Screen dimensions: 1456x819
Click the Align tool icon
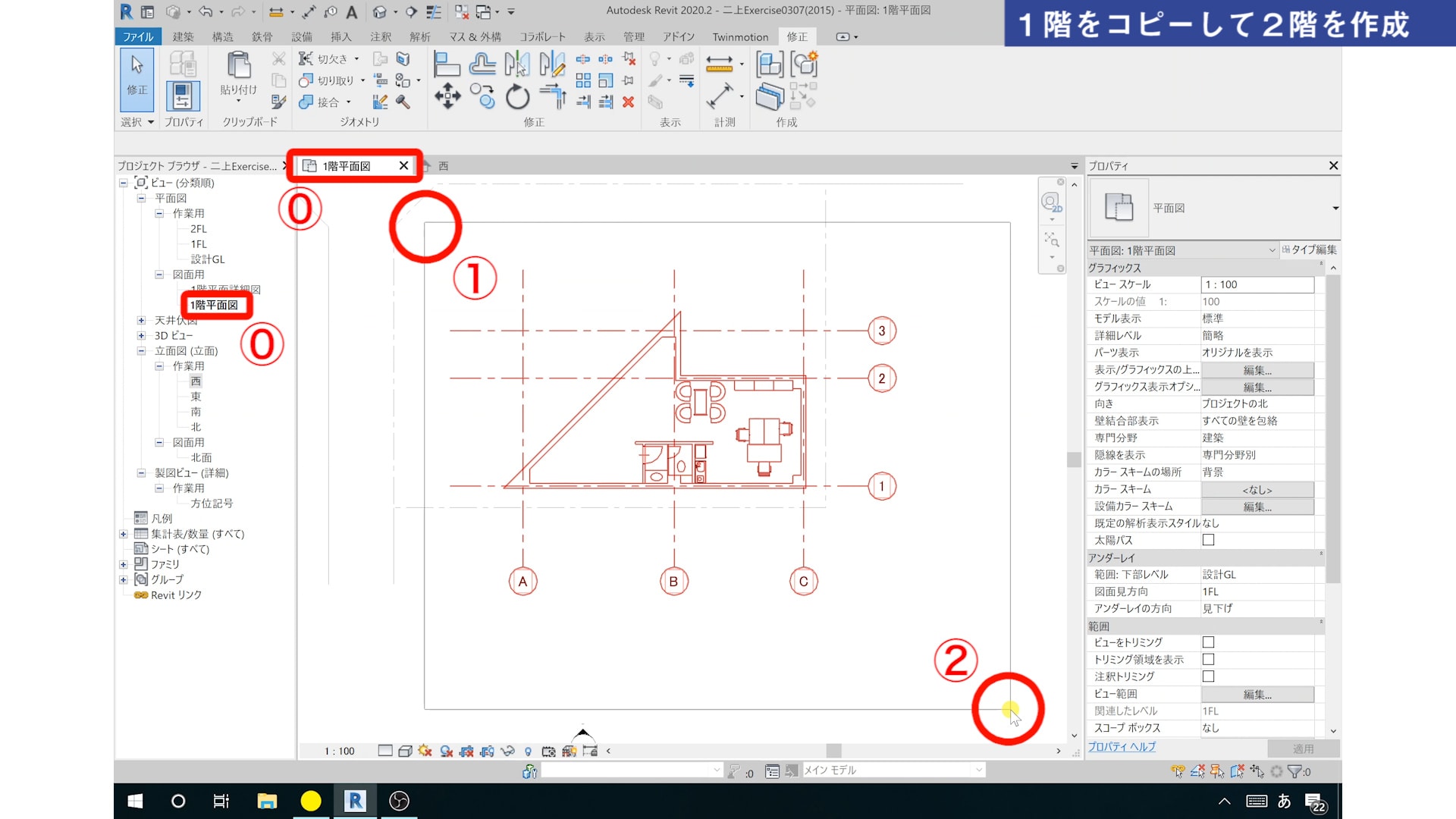click(447, 64)
